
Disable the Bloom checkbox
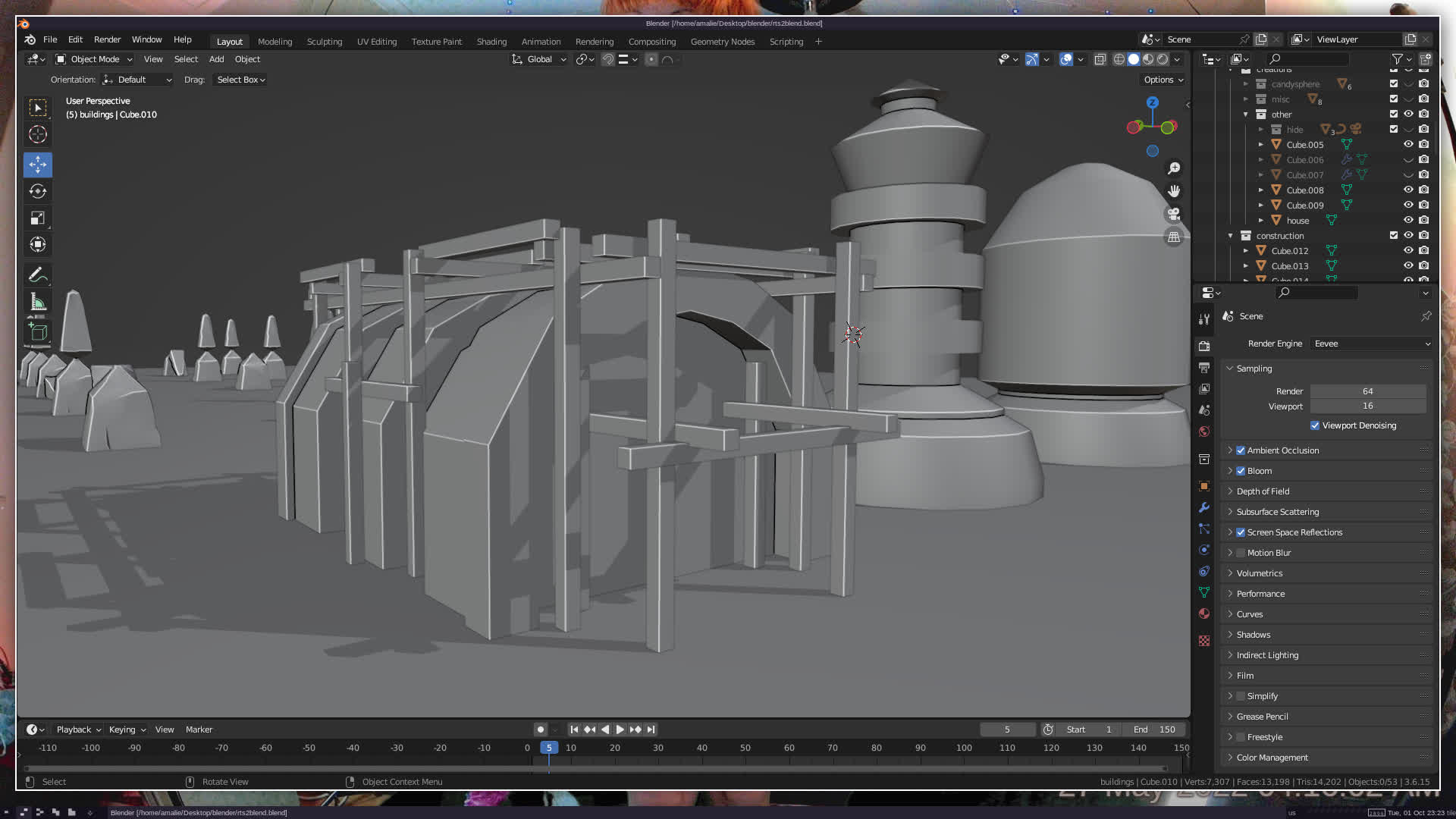coord(1241,471)
